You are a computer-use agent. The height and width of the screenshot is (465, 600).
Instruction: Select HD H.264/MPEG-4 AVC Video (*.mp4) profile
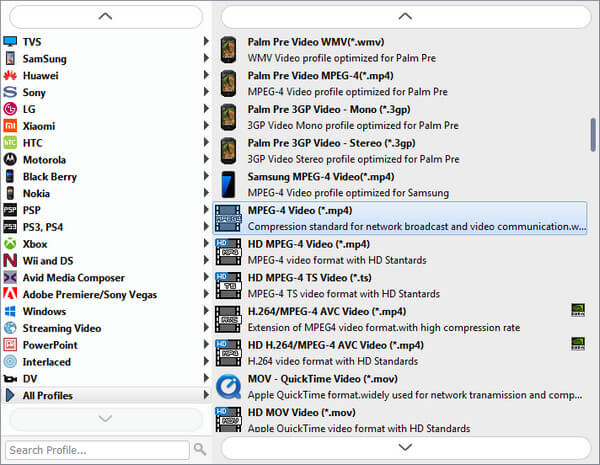(x=400, y=353)
